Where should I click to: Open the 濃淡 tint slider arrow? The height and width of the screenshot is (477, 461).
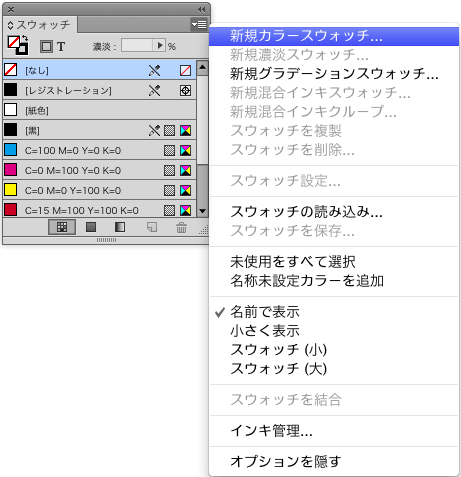(x=160, y=46)
